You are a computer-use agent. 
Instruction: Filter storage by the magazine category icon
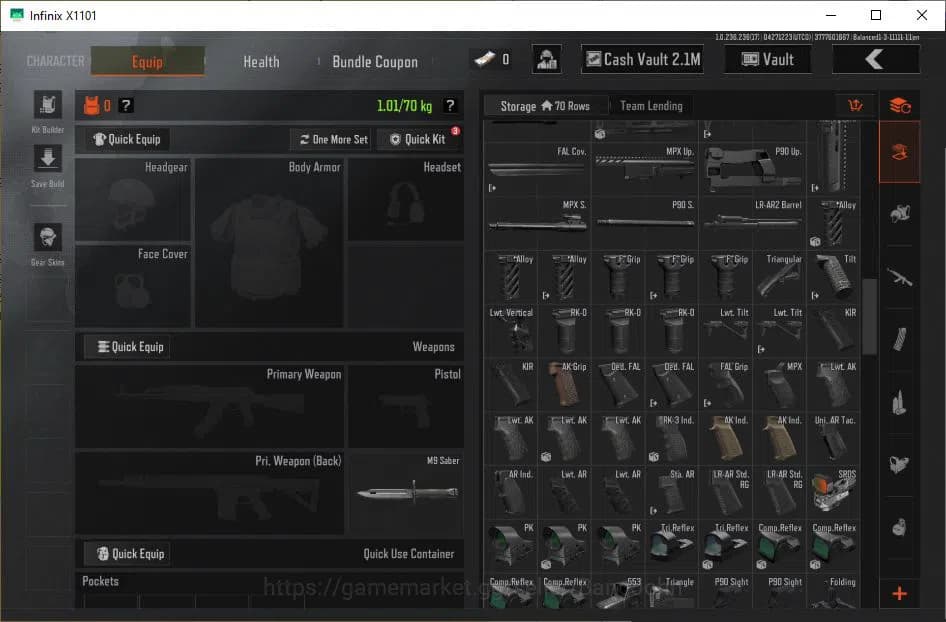point(899,339)
